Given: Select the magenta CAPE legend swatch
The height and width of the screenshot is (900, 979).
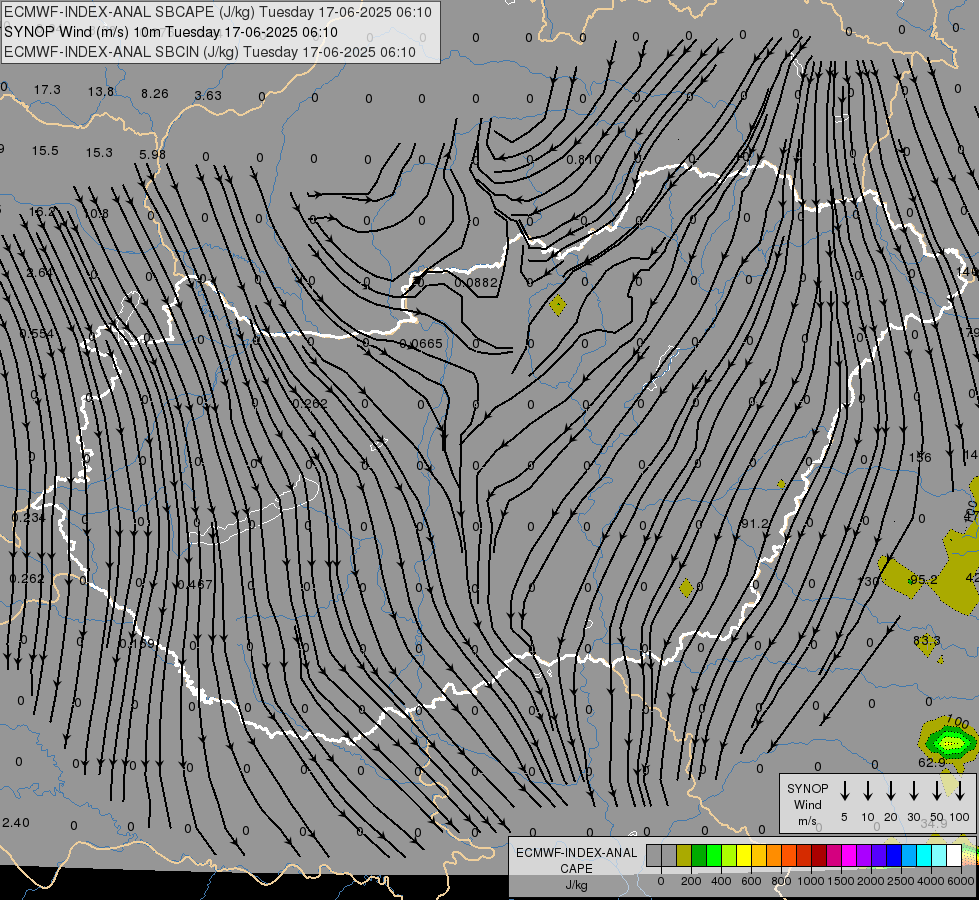Looking at the screenshot, I should click(849, 855).
